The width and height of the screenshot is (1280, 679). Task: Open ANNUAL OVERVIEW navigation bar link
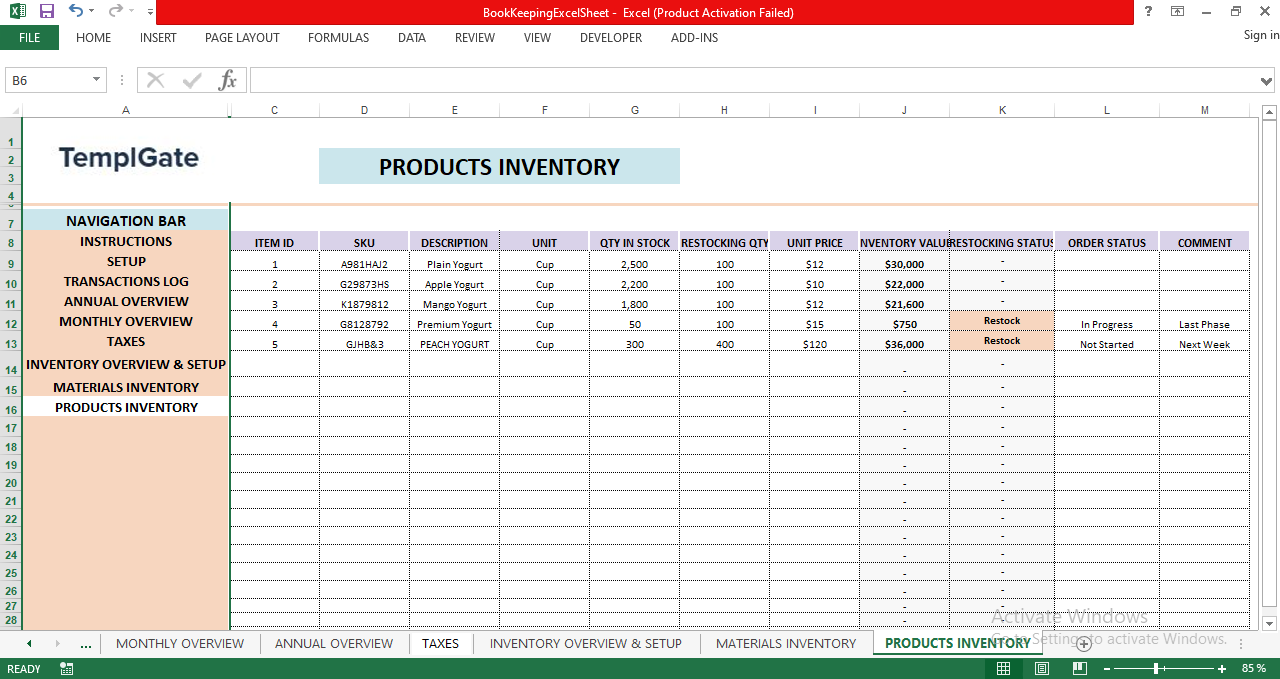coord(126,301)
